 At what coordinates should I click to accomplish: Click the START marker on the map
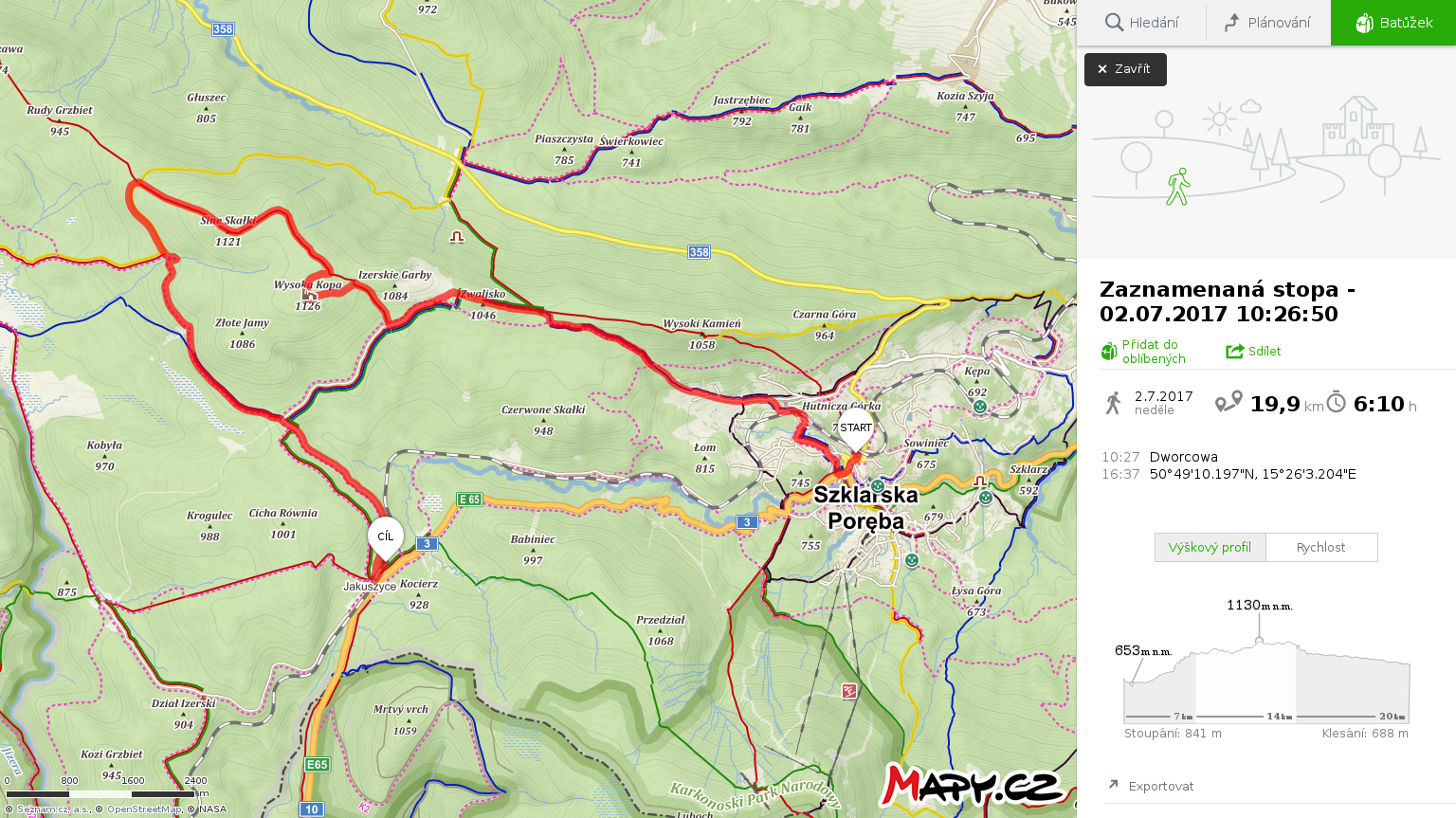click(x=856, y=429)
